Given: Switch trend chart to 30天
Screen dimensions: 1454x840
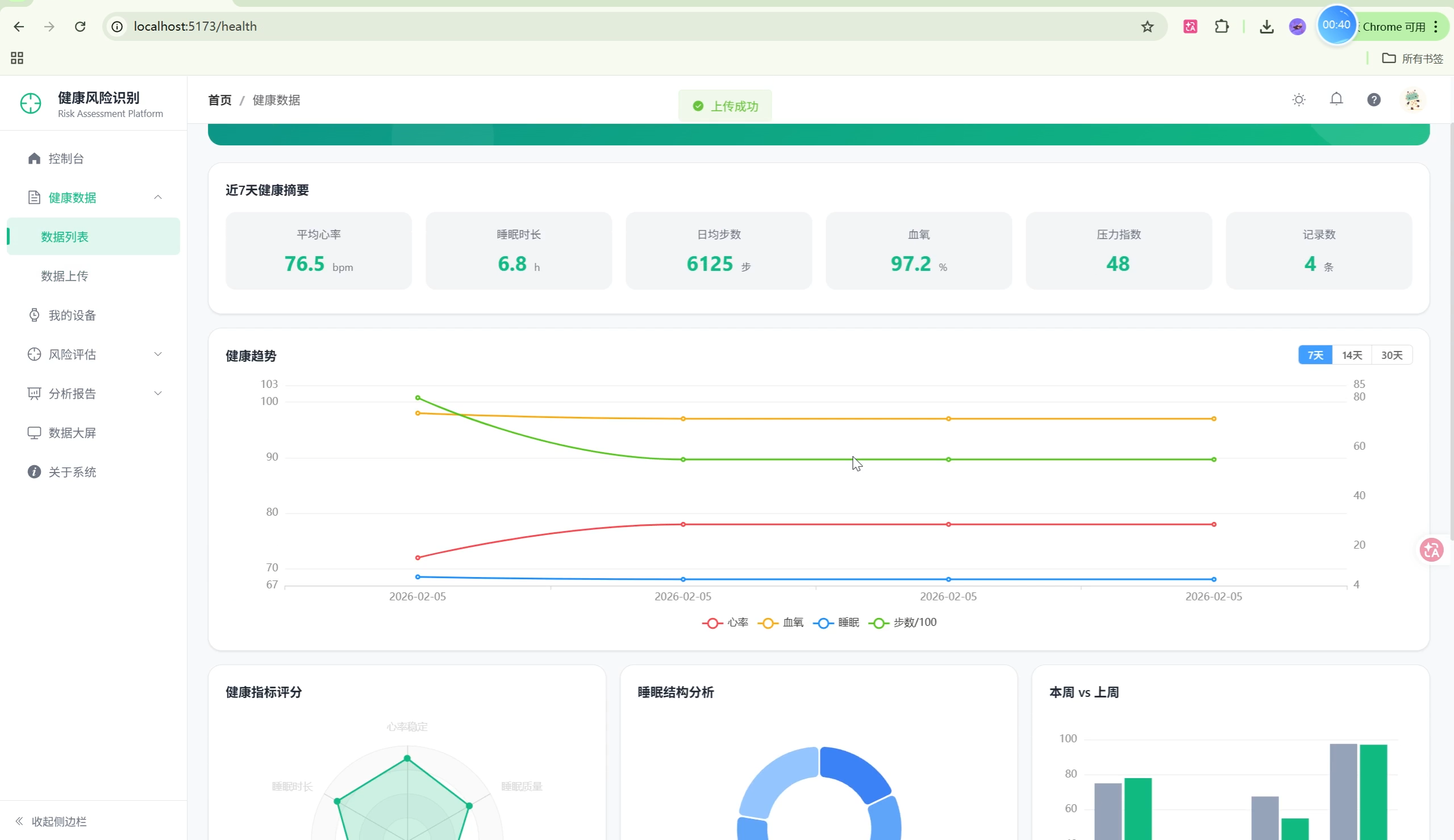Looking at the screenshot, I should pos(1391,356).
